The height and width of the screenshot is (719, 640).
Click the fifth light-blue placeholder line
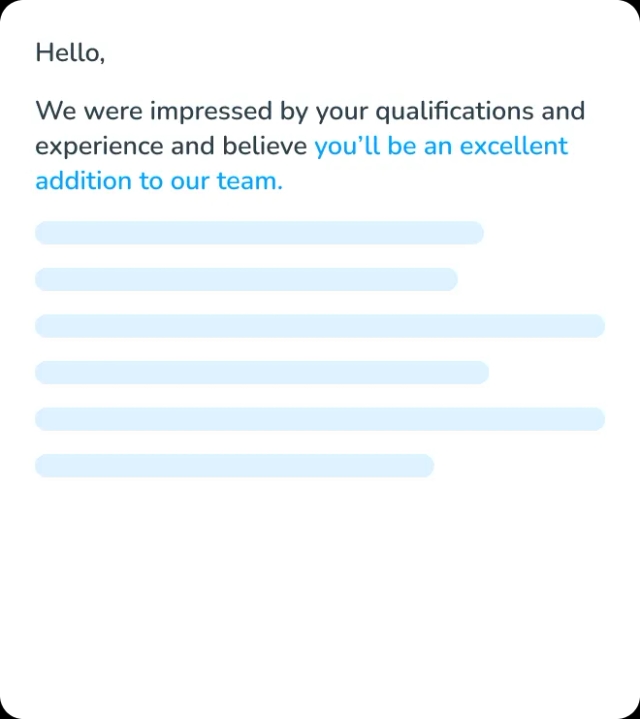[320, 419]
